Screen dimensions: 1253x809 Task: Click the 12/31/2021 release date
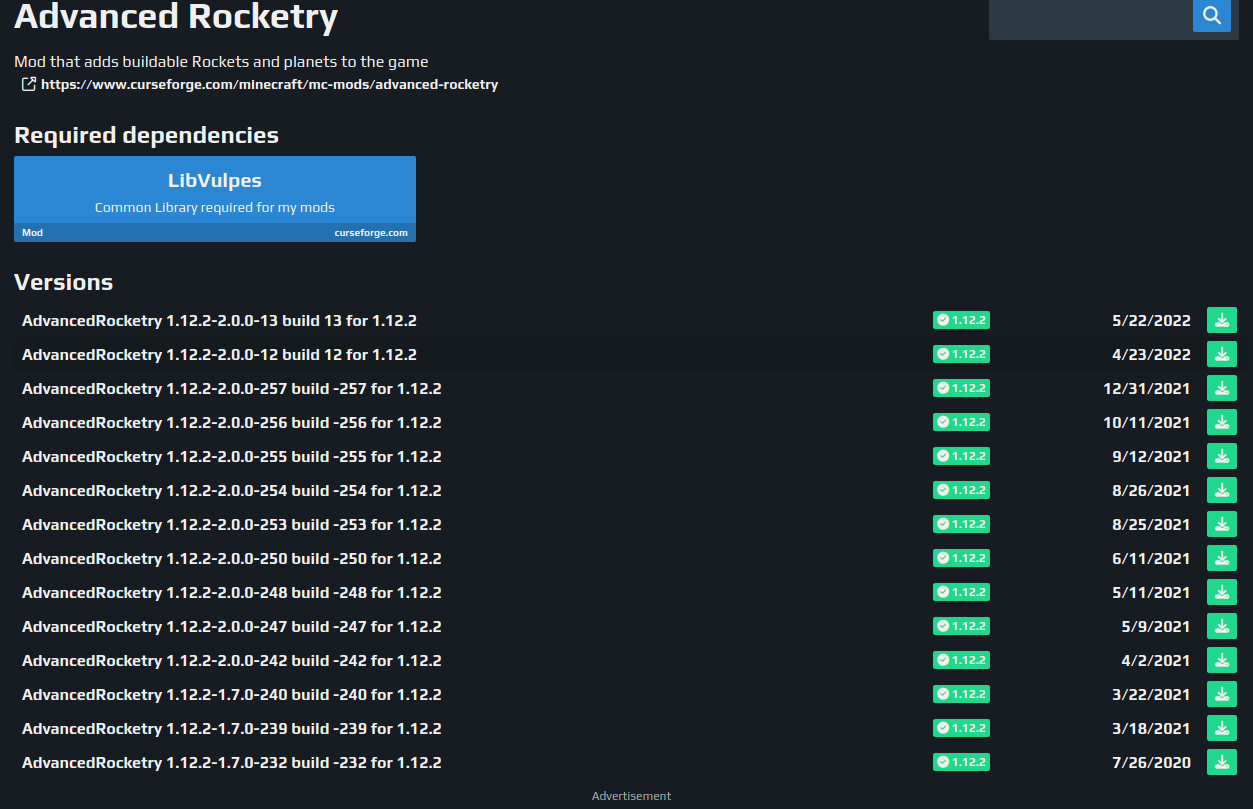[1147, 389]
